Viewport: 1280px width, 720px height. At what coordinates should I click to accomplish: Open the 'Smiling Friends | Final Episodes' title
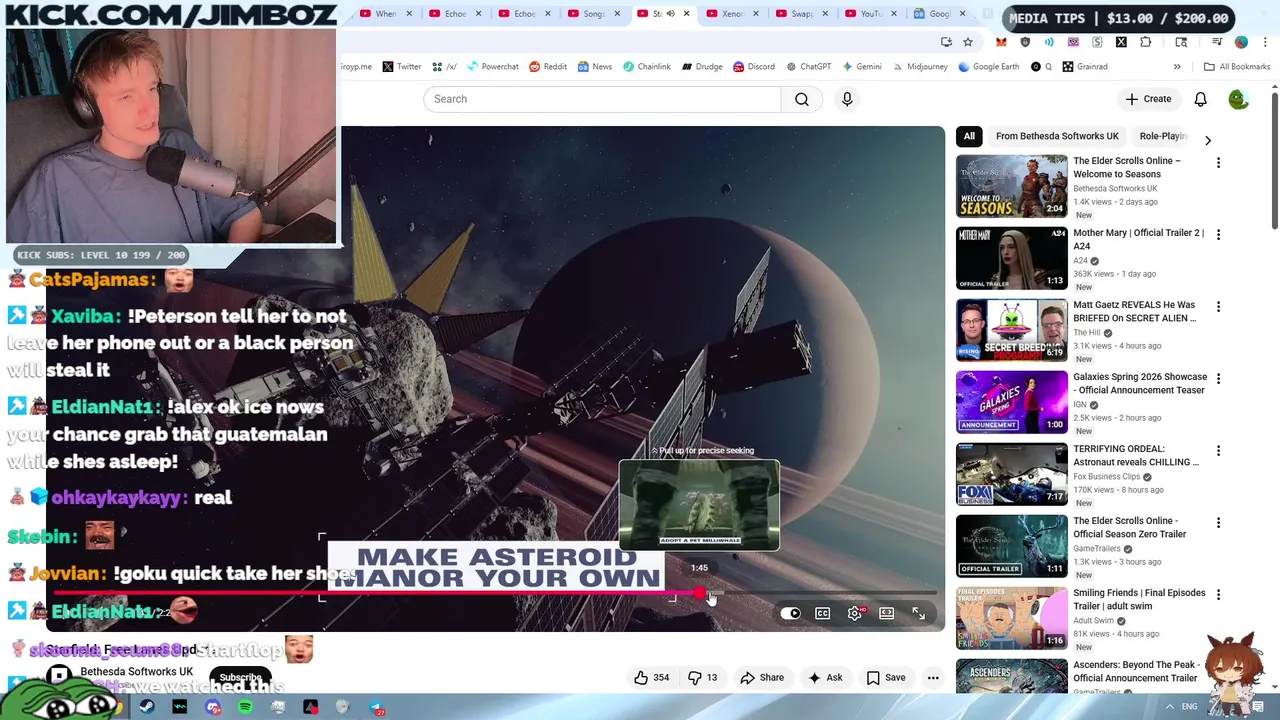(x=1139, y=599)
